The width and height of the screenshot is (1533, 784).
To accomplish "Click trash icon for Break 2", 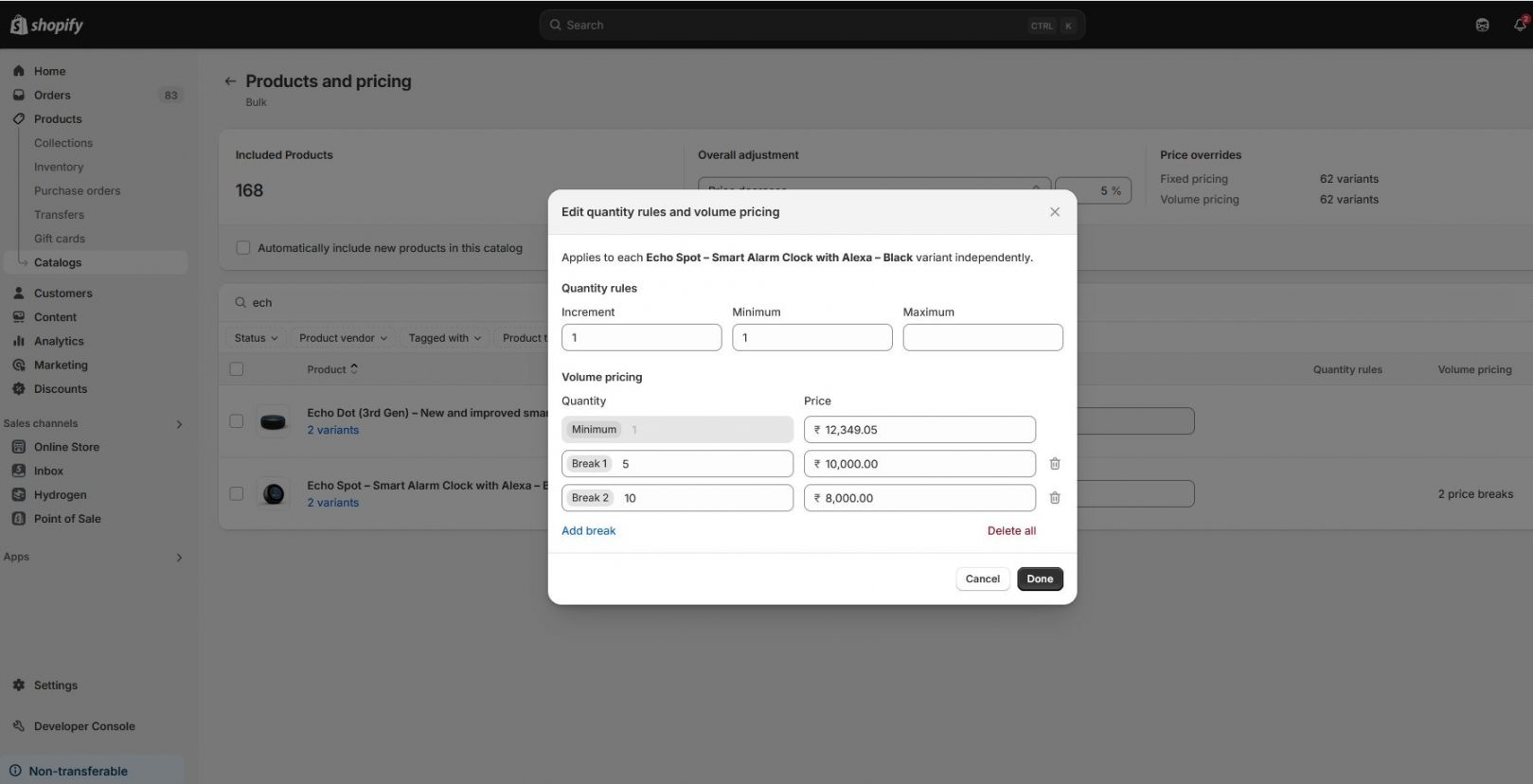I will pyautogui.click(x=1054, y=498).
